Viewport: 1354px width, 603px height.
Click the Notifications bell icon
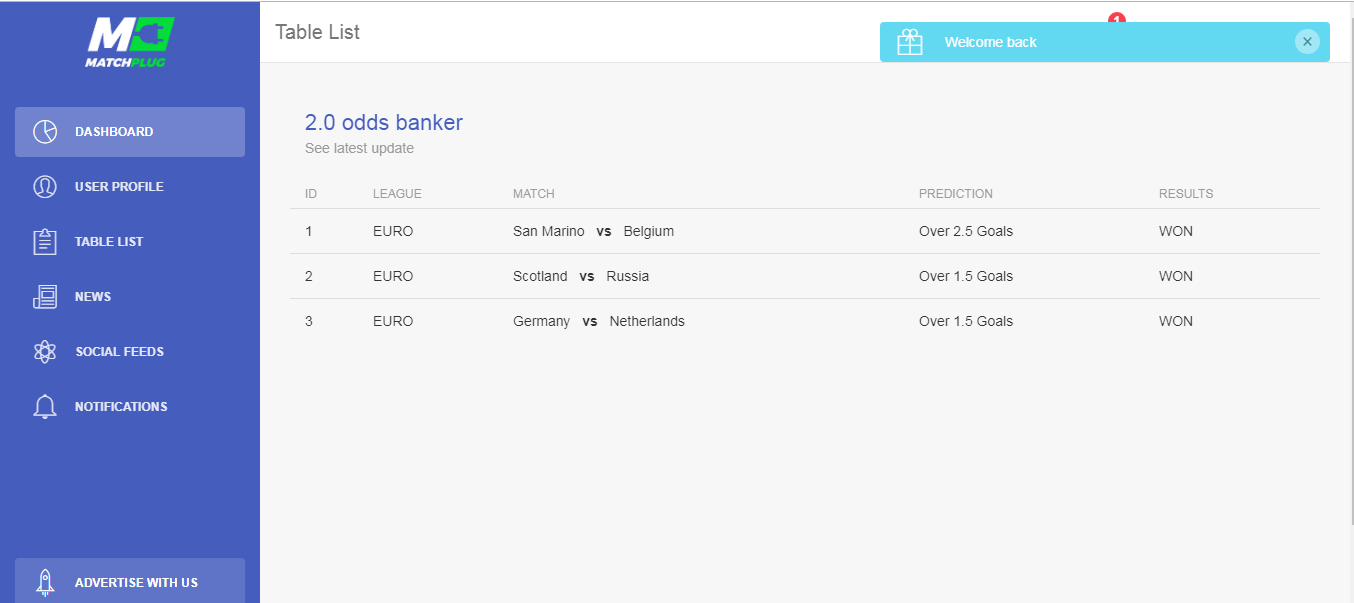click(45, 407)
